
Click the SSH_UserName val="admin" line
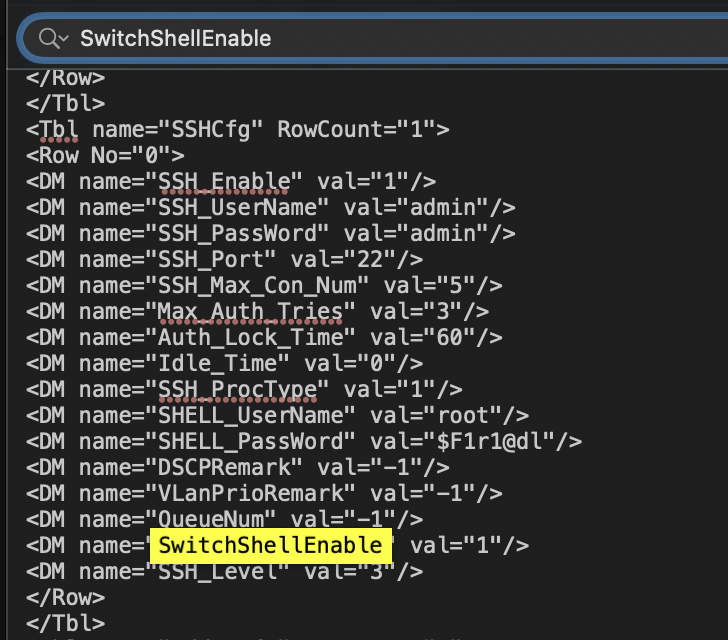[271, 207]
